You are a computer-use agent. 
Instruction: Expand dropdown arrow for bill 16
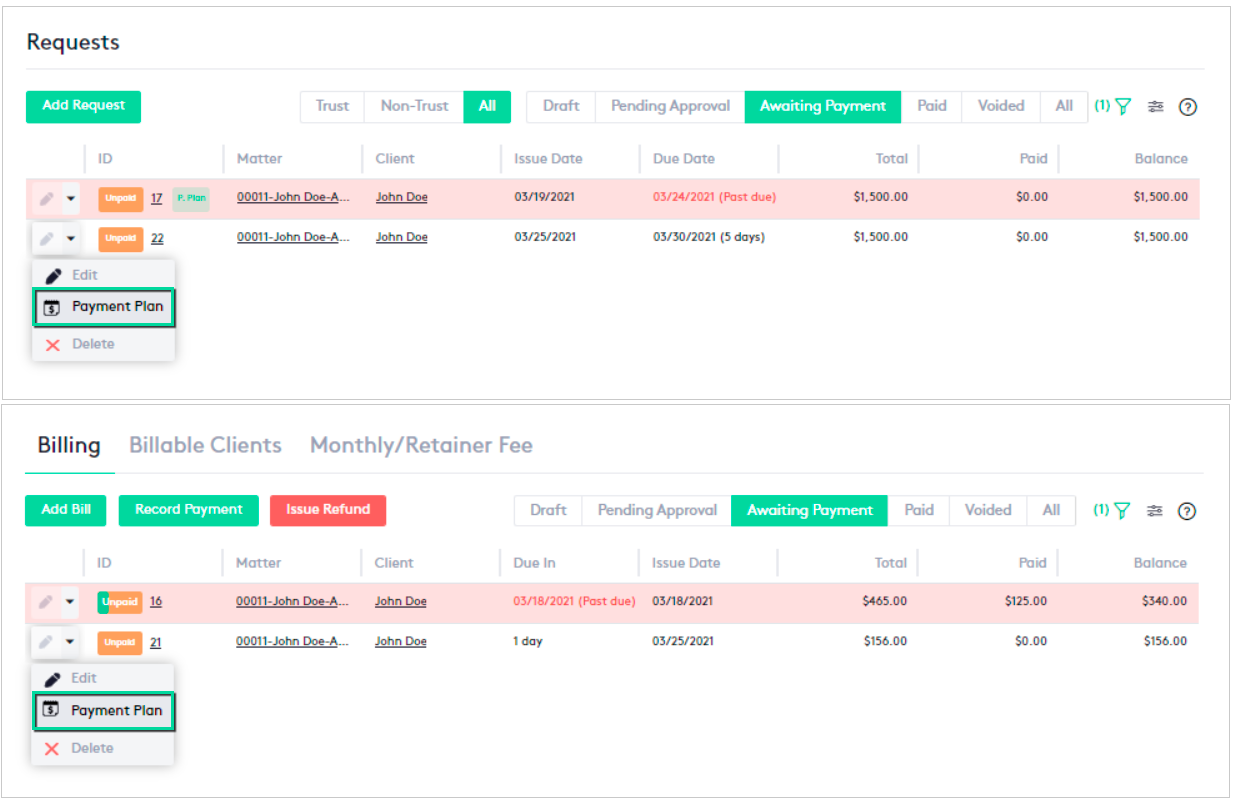point(69,602)
